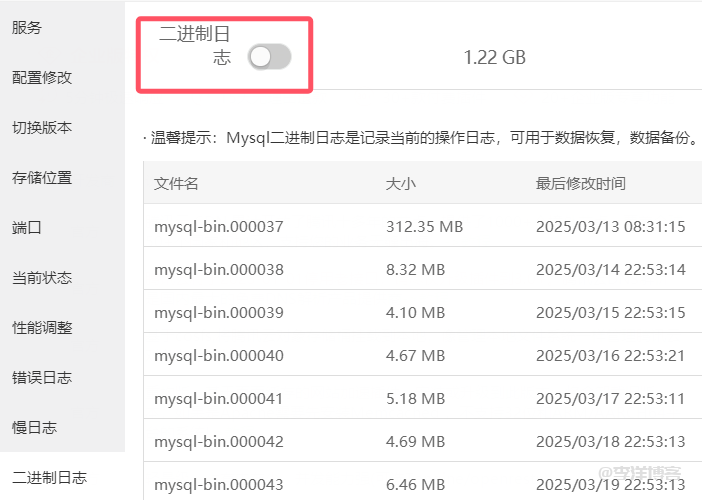
Task: Select the mysql-bin.000042 log file
Action: (x=219, y=442)
